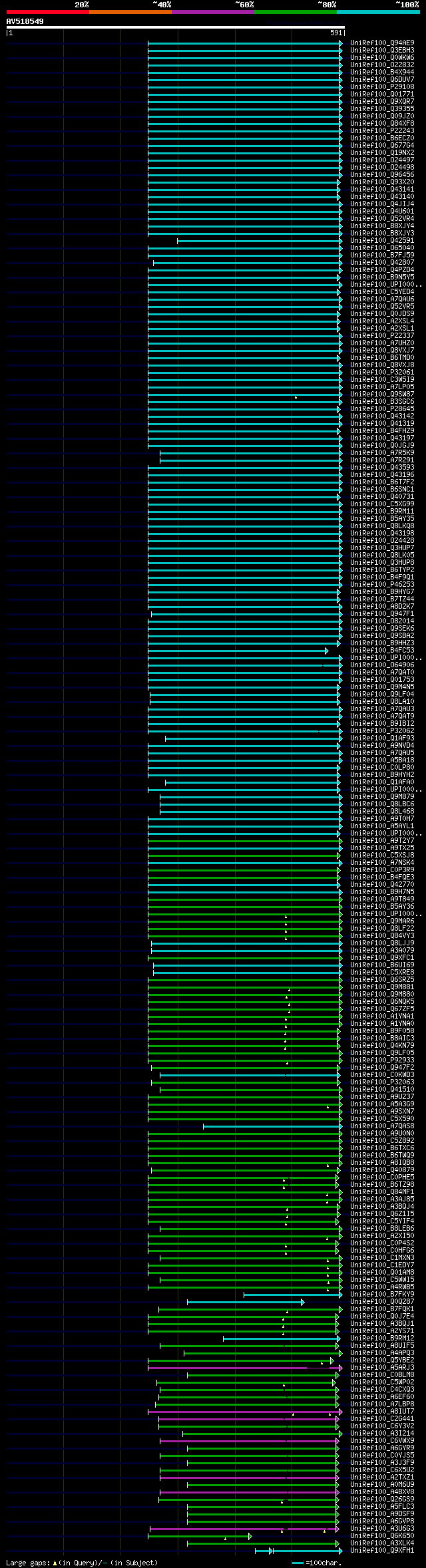Select hit label UniRef100_Q0Q287
426x1568 pixels.
(382, 1301)
